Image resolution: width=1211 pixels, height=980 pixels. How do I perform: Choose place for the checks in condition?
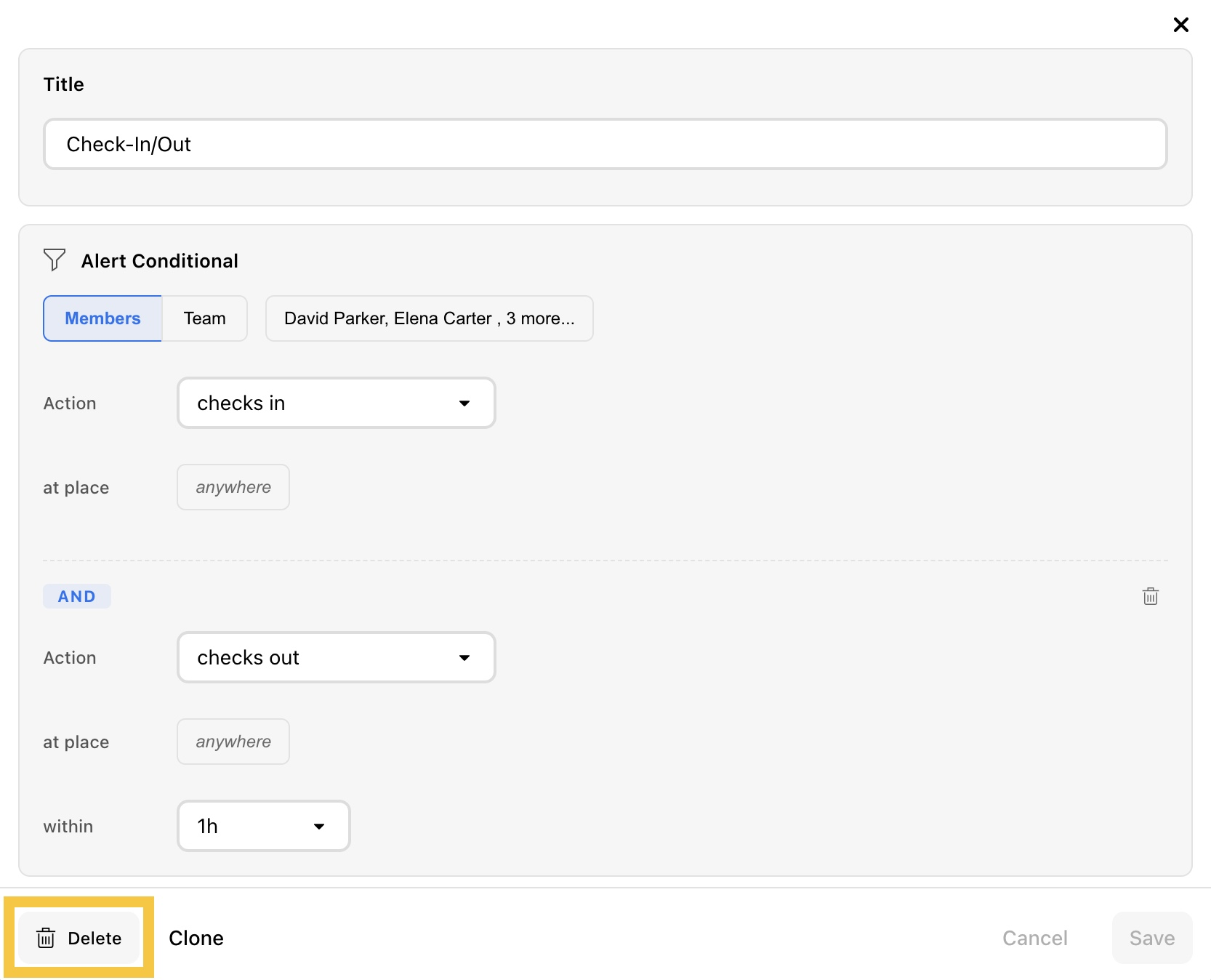(233, 487)
